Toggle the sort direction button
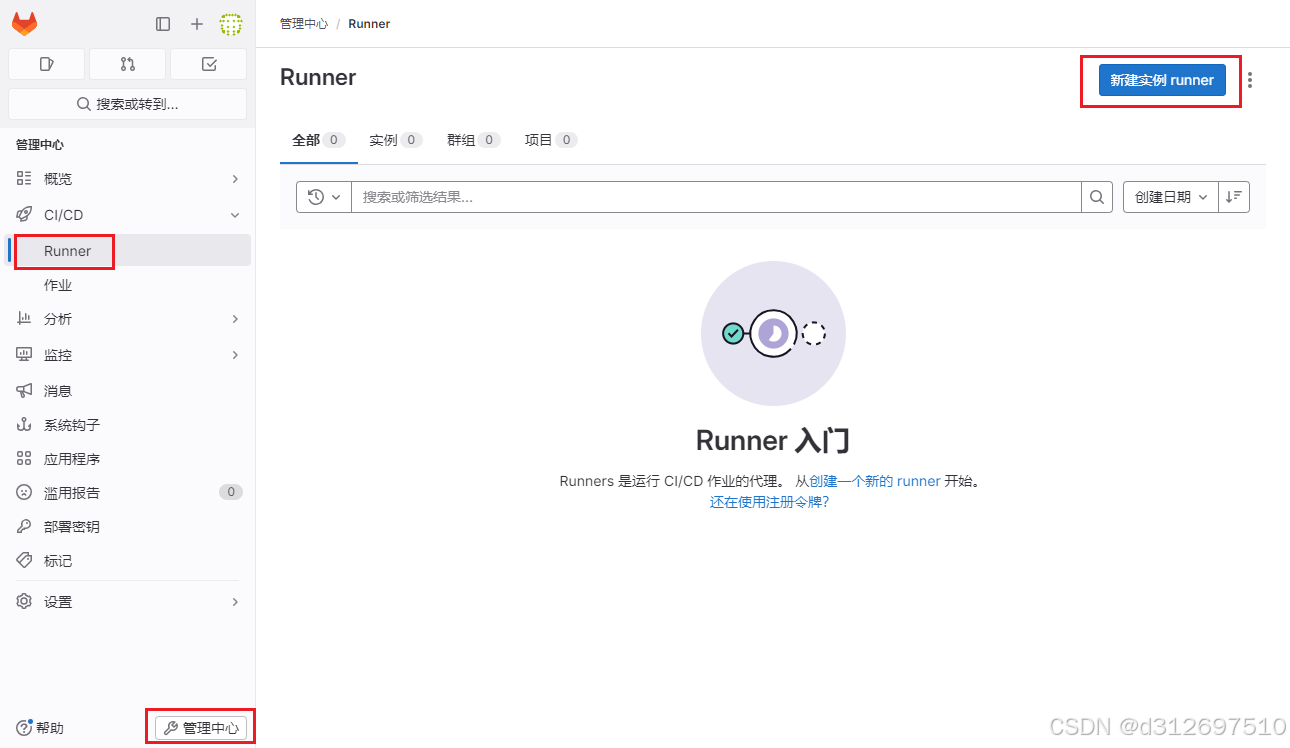The image size is (1290, 748). 1234,197
